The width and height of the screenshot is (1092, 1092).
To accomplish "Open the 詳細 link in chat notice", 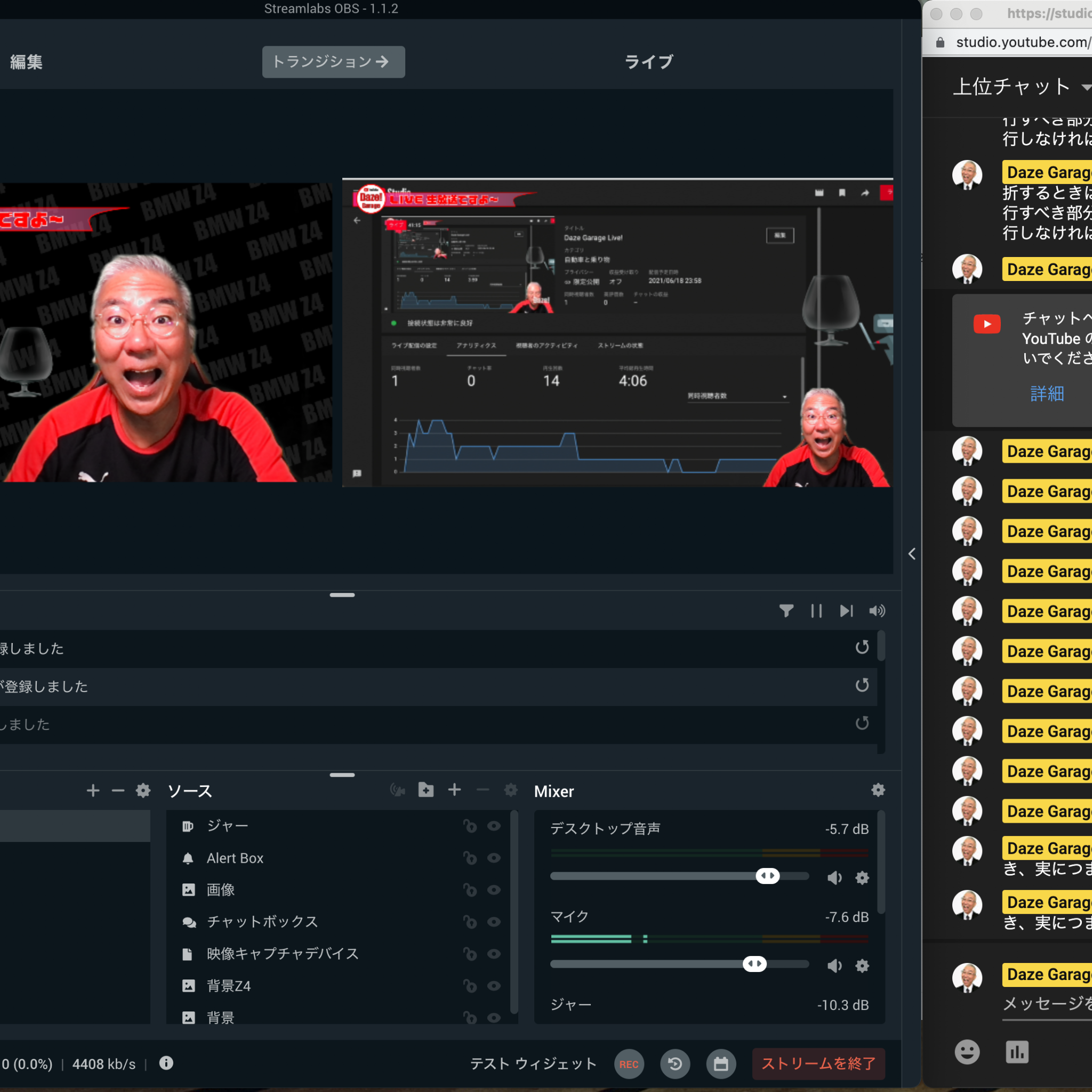I will 1047,394.
